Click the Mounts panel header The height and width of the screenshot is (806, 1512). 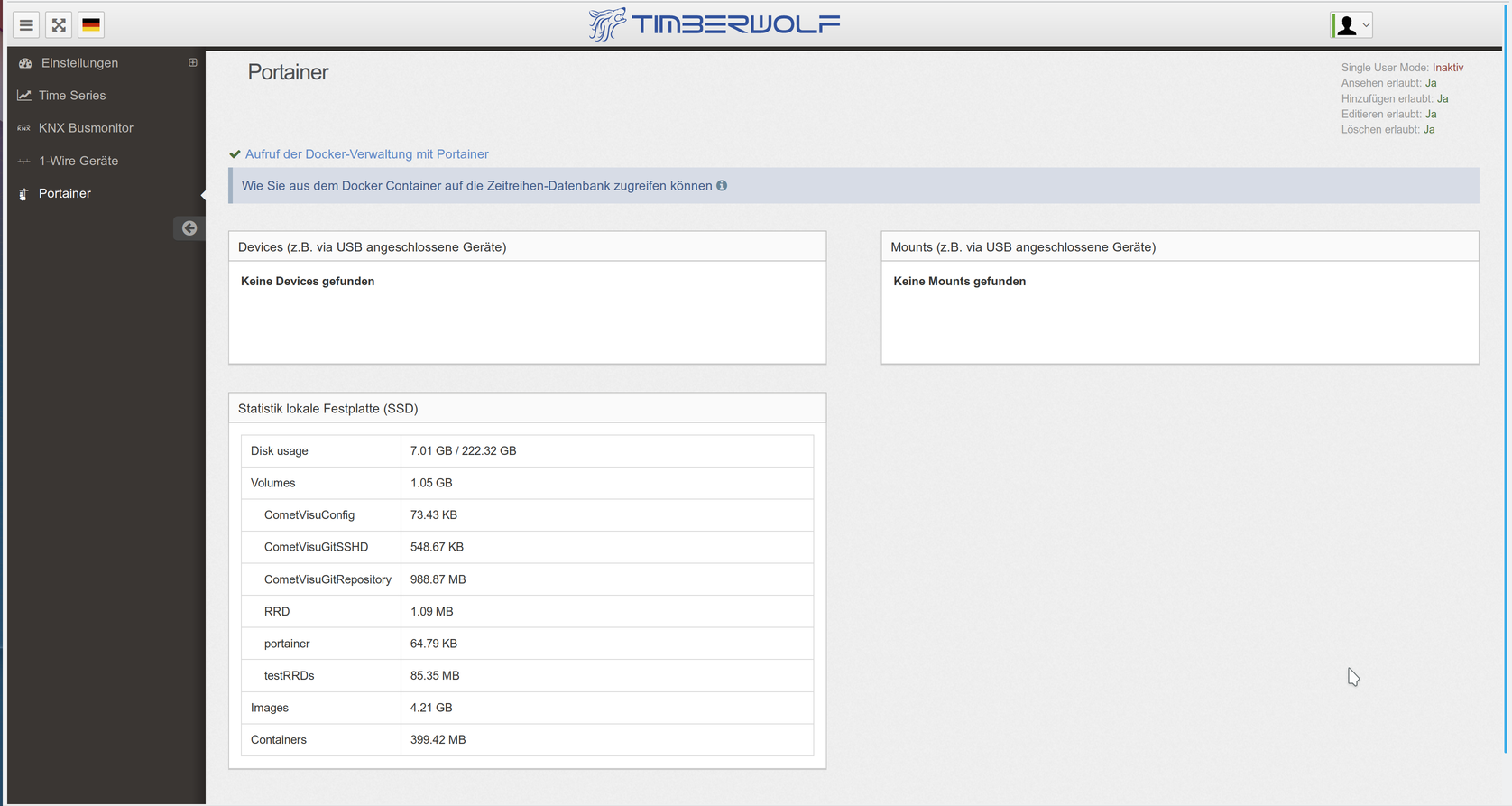(x=1180, y=246)
